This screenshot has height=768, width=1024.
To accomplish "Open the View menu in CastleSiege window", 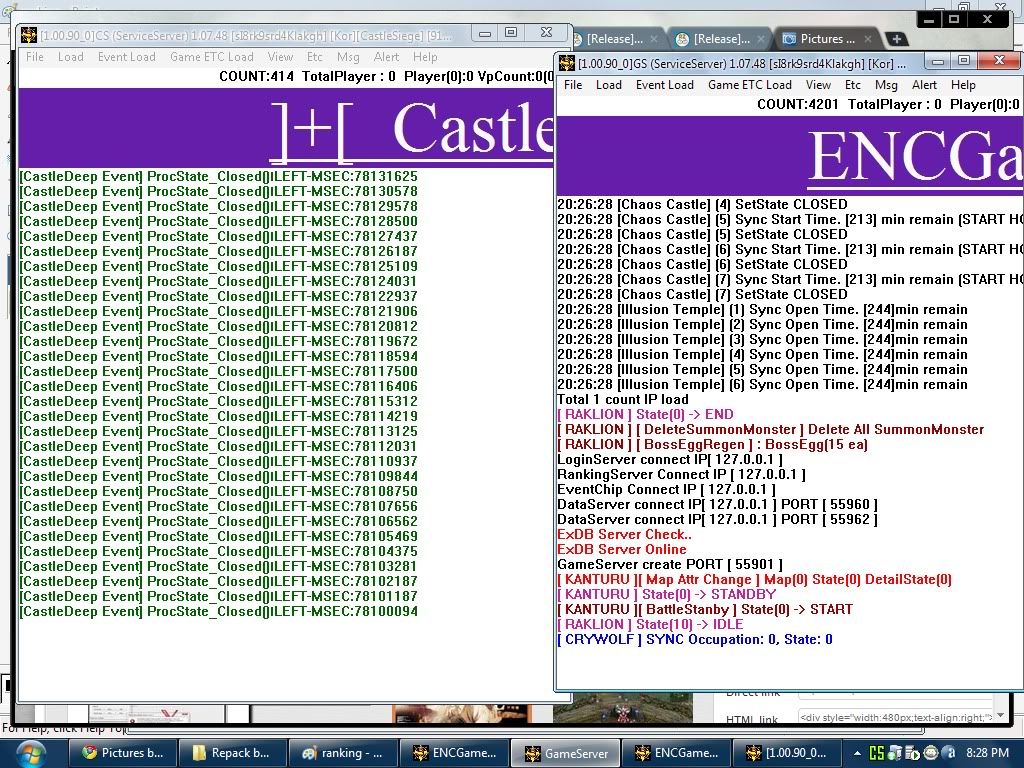I will coord(280,57).
